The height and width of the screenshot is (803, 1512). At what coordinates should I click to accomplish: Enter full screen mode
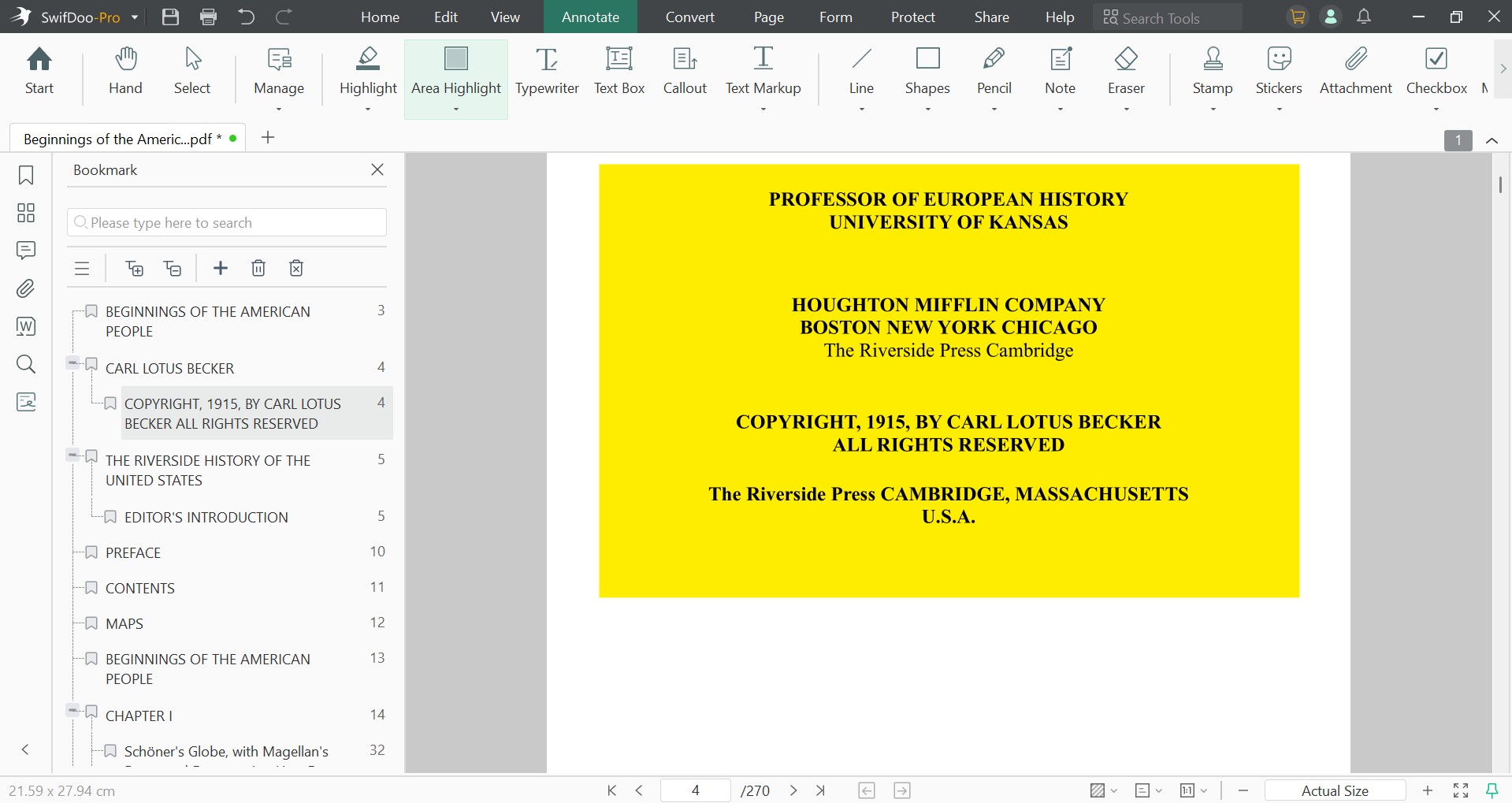(x=1461, y=790)
